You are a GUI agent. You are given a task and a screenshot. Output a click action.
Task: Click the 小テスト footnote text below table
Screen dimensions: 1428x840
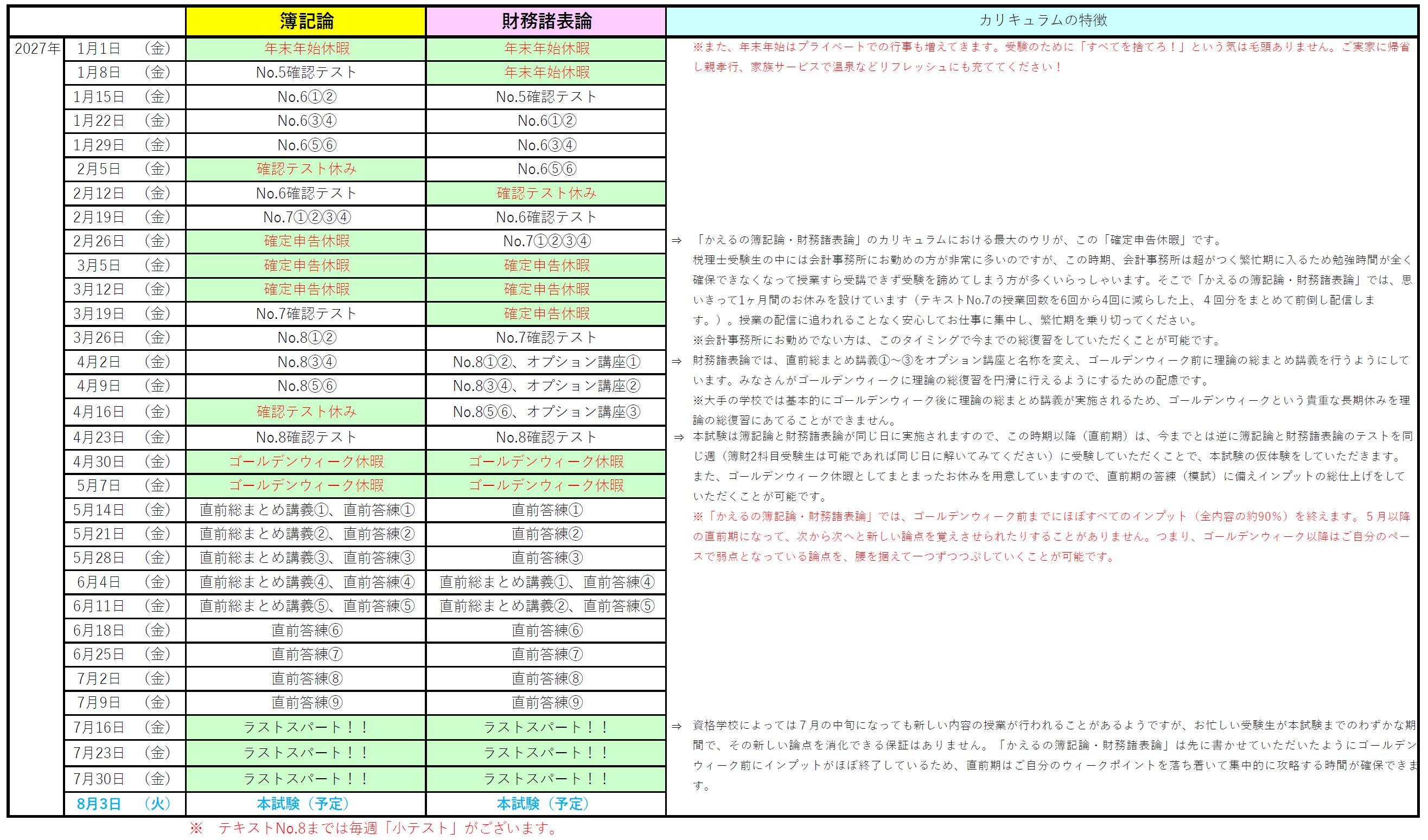[x=374, y=829]
